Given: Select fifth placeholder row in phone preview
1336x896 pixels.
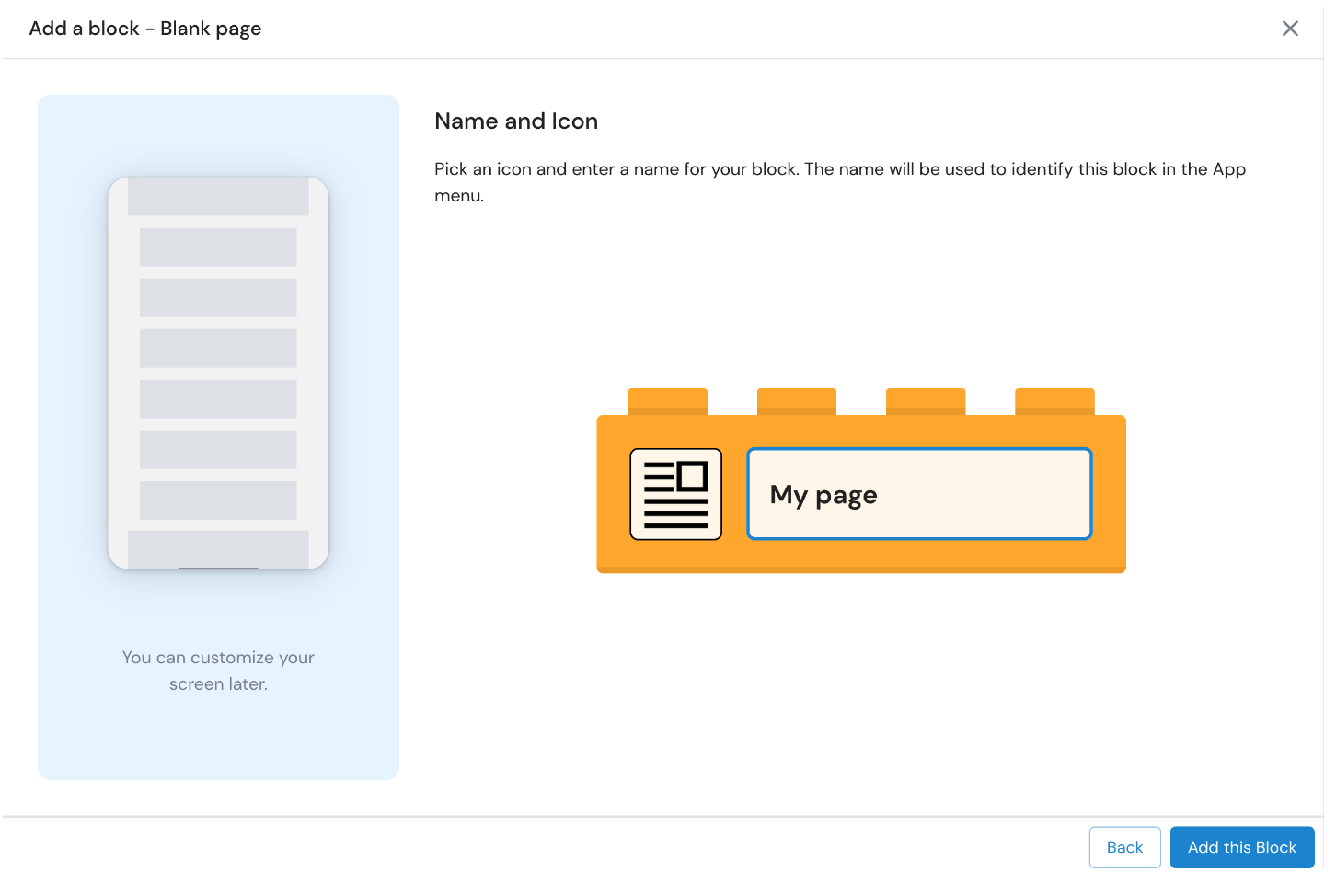Looking at the screenshot, I should 218,450.
